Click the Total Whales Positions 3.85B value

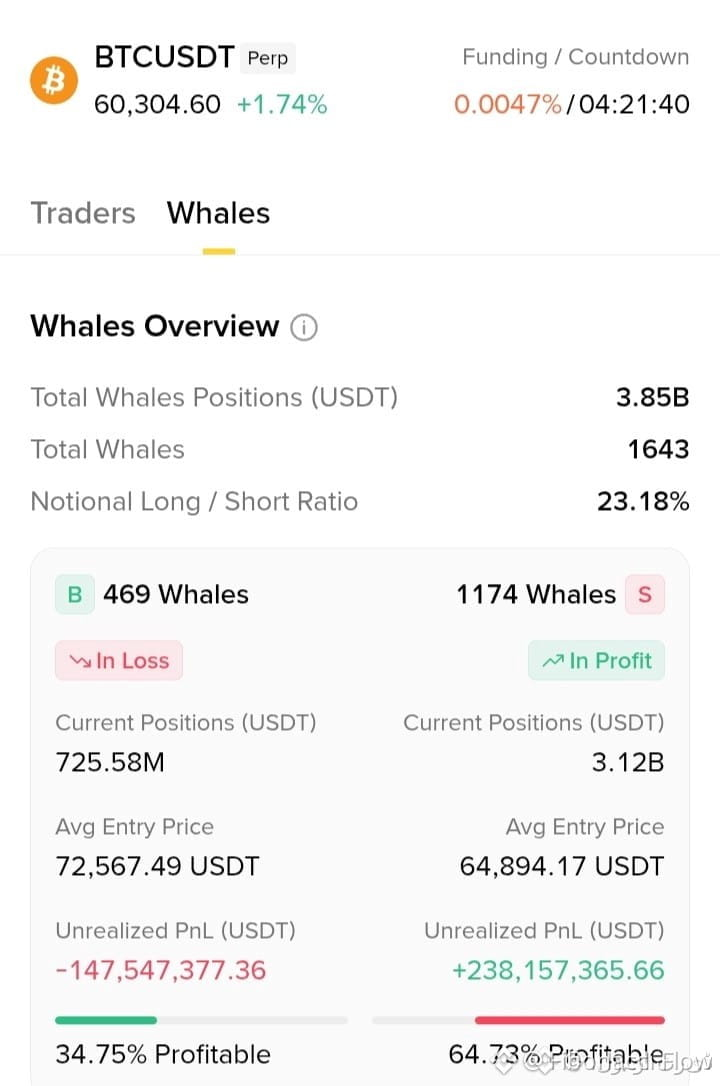(x=652, y=398)
